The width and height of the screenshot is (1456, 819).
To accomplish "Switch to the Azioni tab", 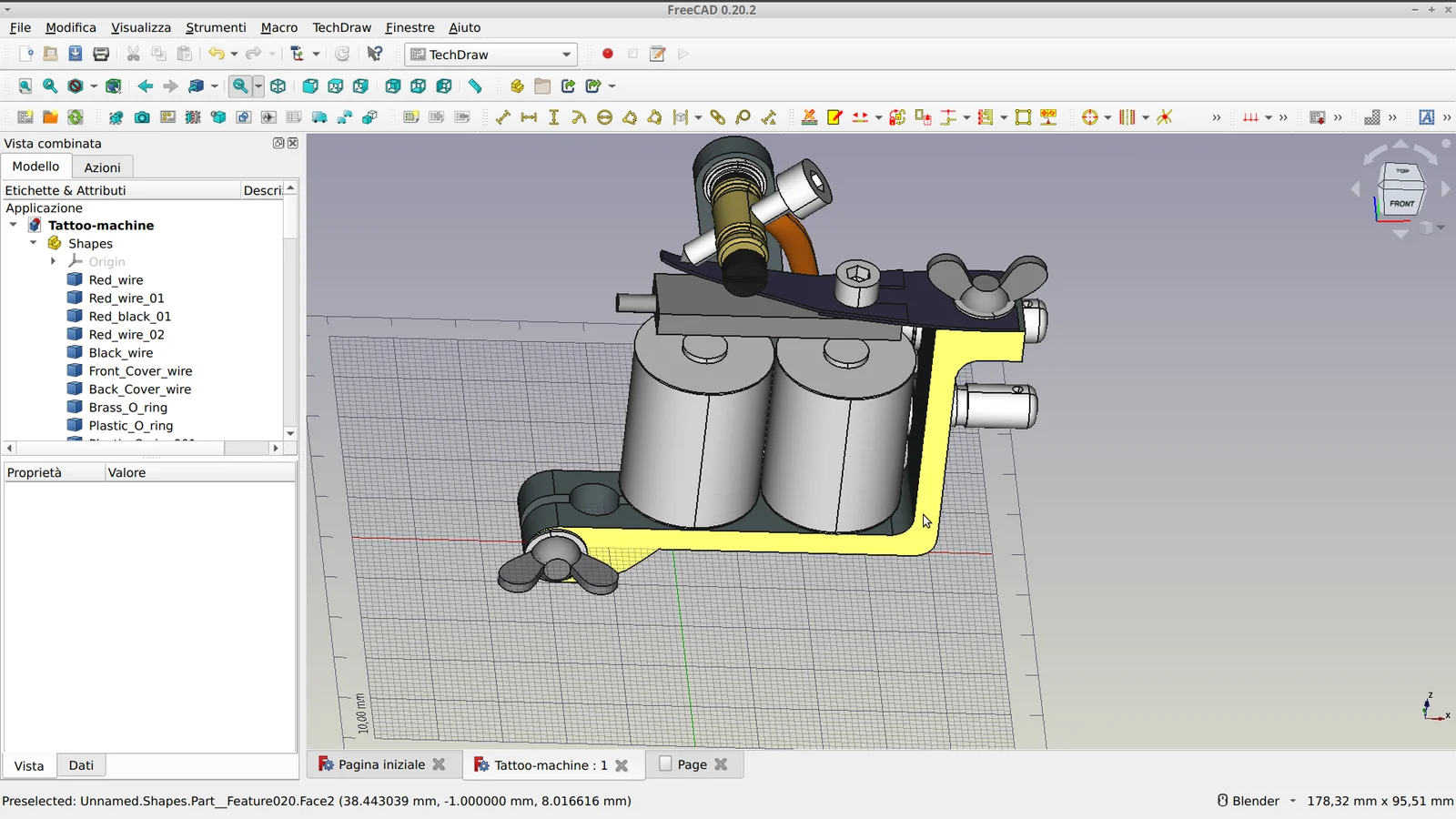I will point(102,167).
